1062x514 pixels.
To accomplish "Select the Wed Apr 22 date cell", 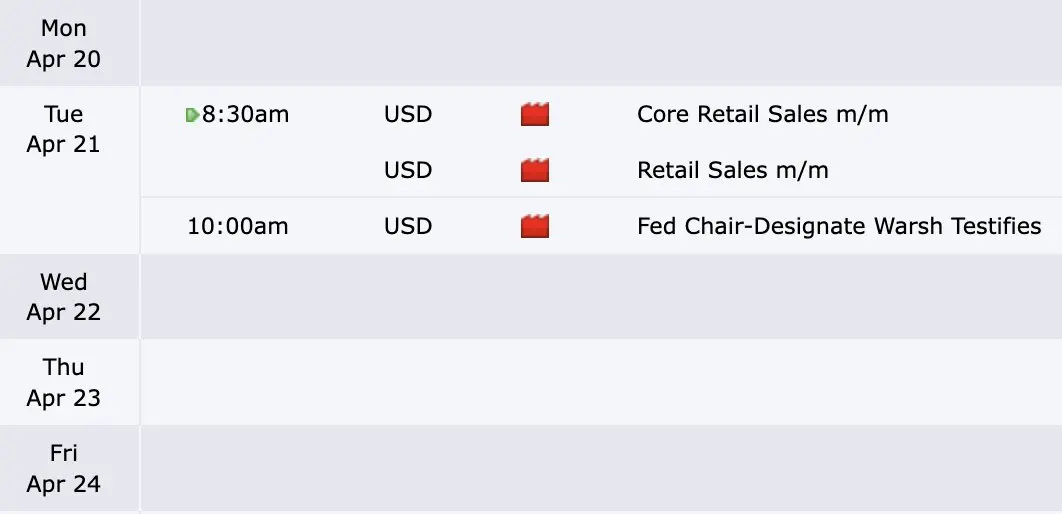I will tap(64, 297).
